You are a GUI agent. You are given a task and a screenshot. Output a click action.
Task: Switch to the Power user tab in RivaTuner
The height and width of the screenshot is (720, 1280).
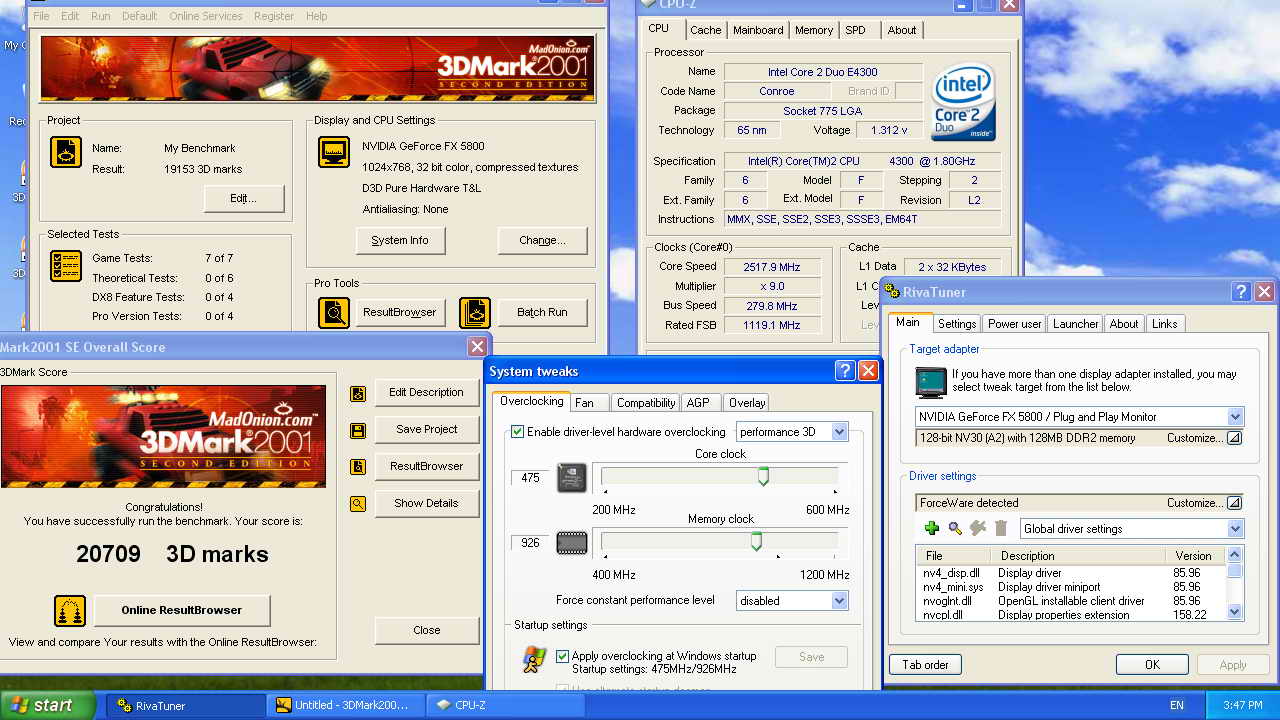(1015, 324)
